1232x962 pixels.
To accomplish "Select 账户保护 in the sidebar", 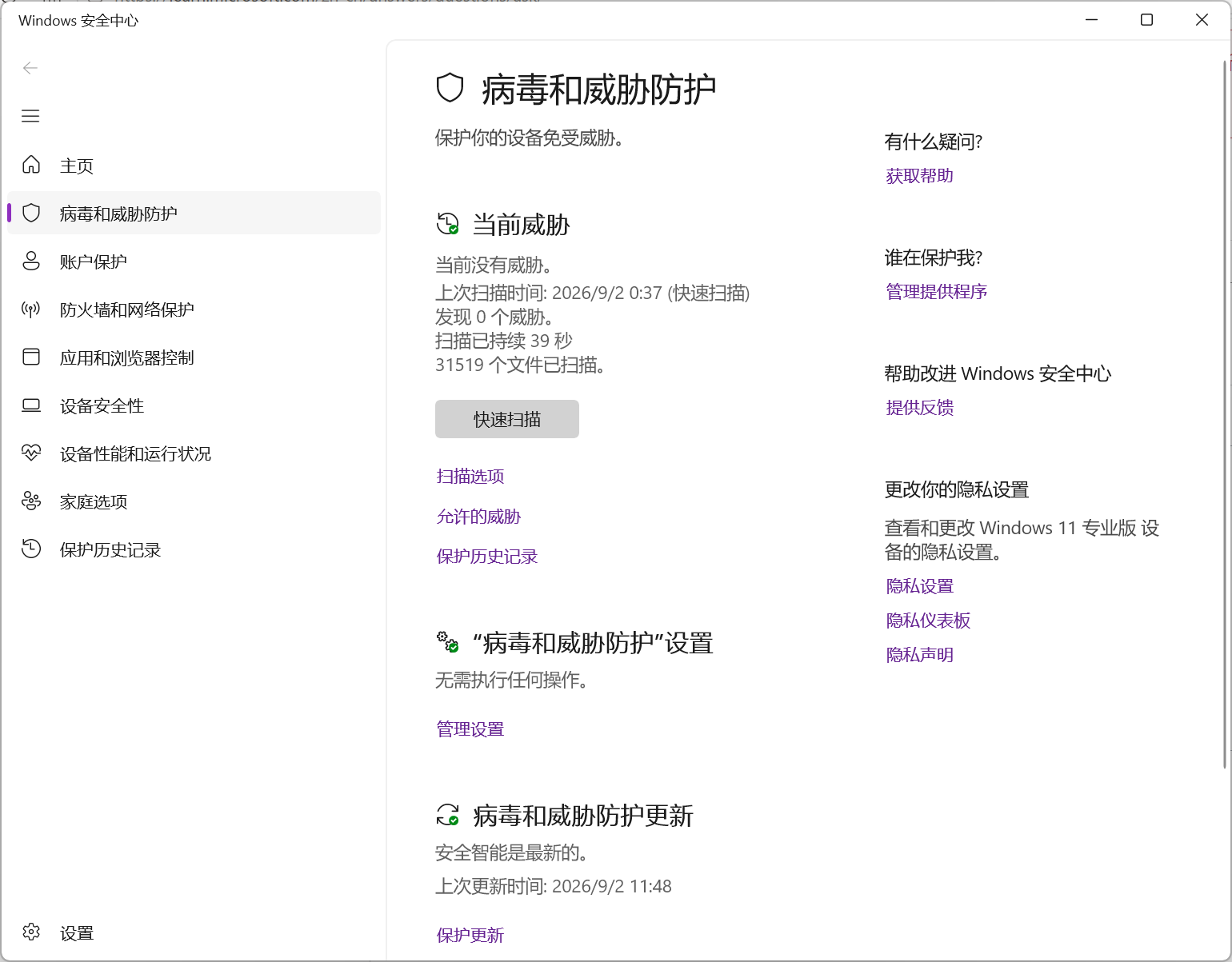I will (194, 261).
